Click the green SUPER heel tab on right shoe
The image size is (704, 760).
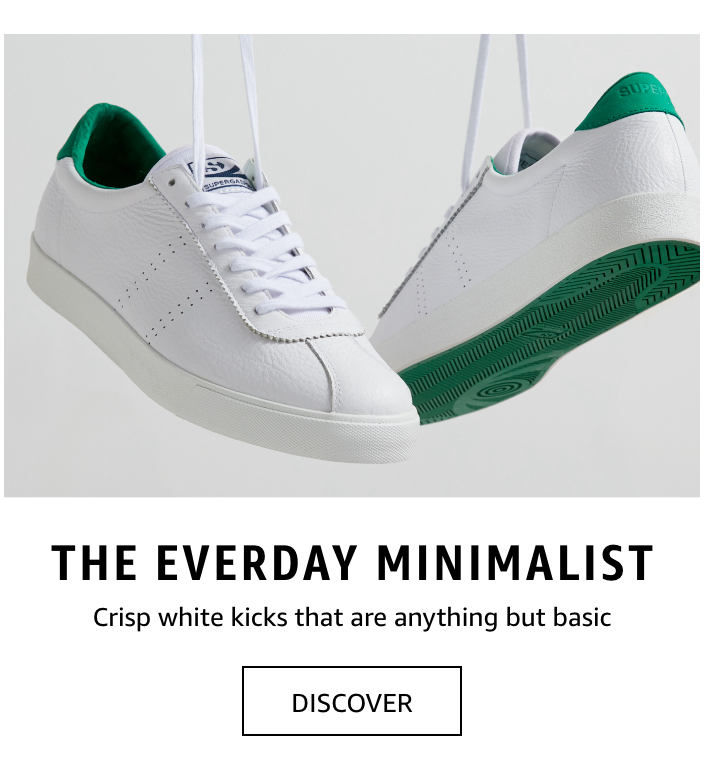[x=633, y=104]
